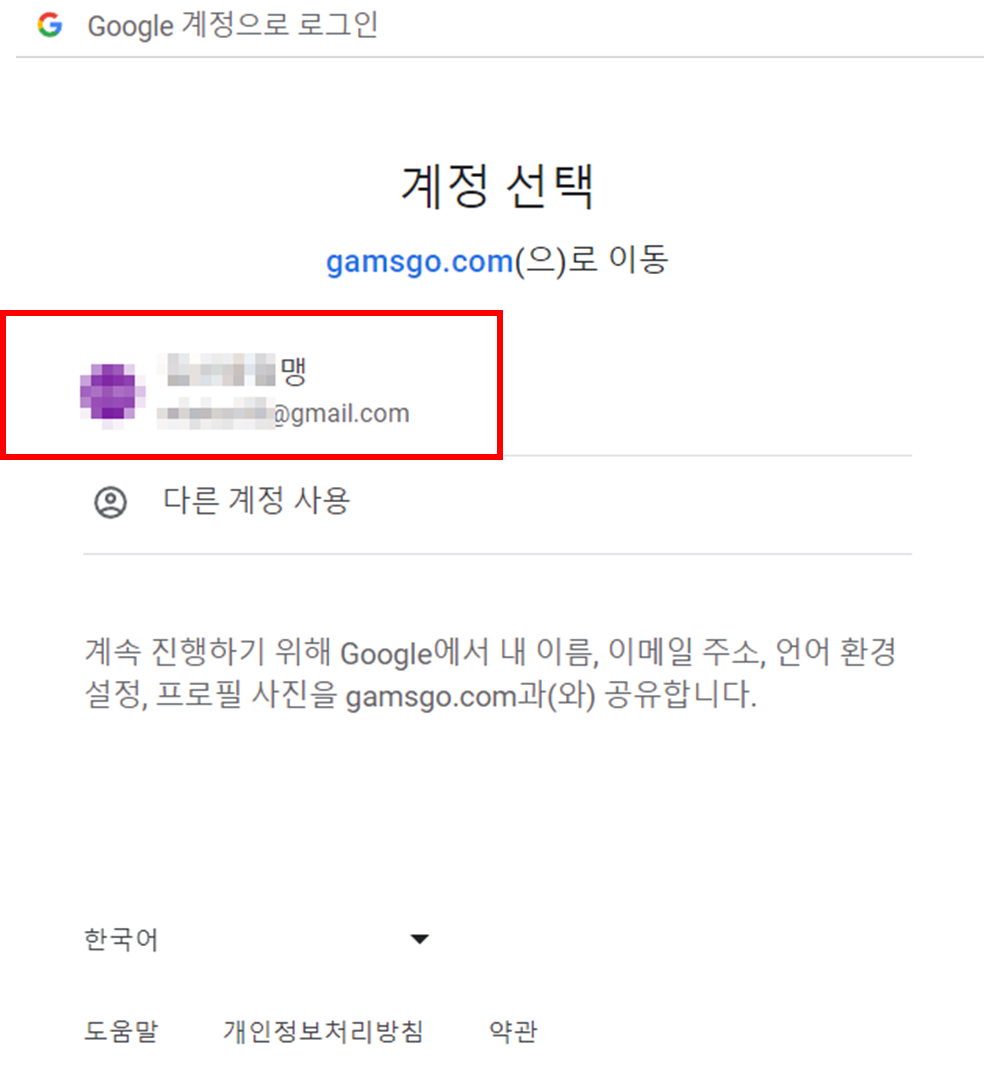Open the 도움말 help link

click(x=121, y=1031)
